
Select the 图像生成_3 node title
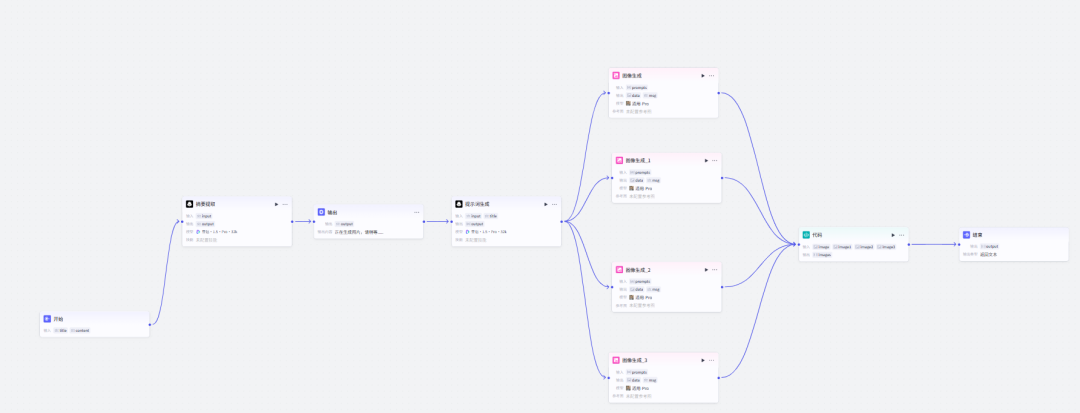pos(635,360)
